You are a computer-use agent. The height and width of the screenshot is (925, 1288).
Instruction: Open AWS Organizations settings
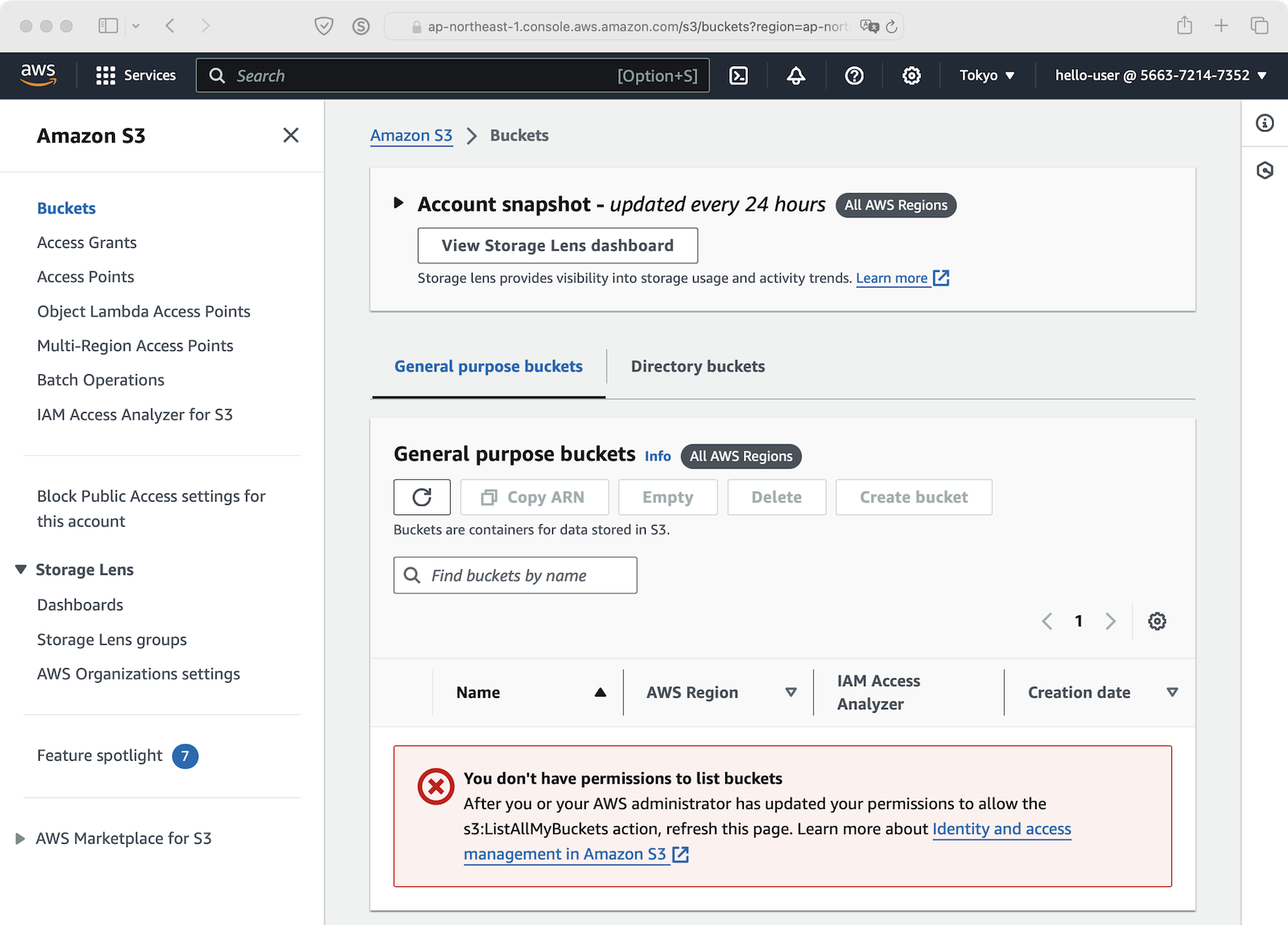(138, 674)
